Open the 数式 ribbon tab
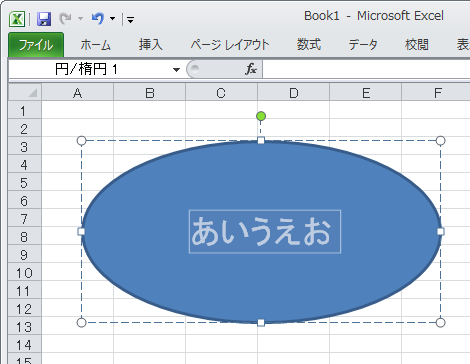470x364 pixels. point(309,45)
